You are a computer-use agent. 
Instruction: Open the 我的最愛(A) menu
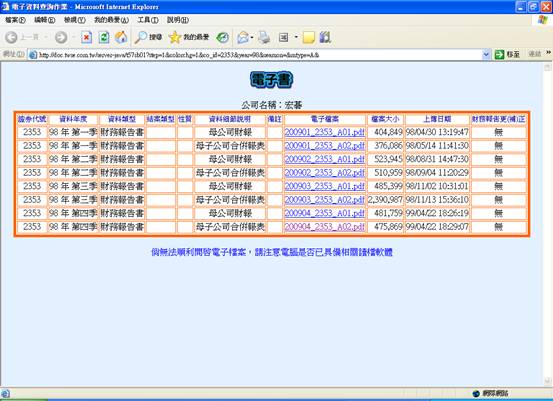pos(111,20)
